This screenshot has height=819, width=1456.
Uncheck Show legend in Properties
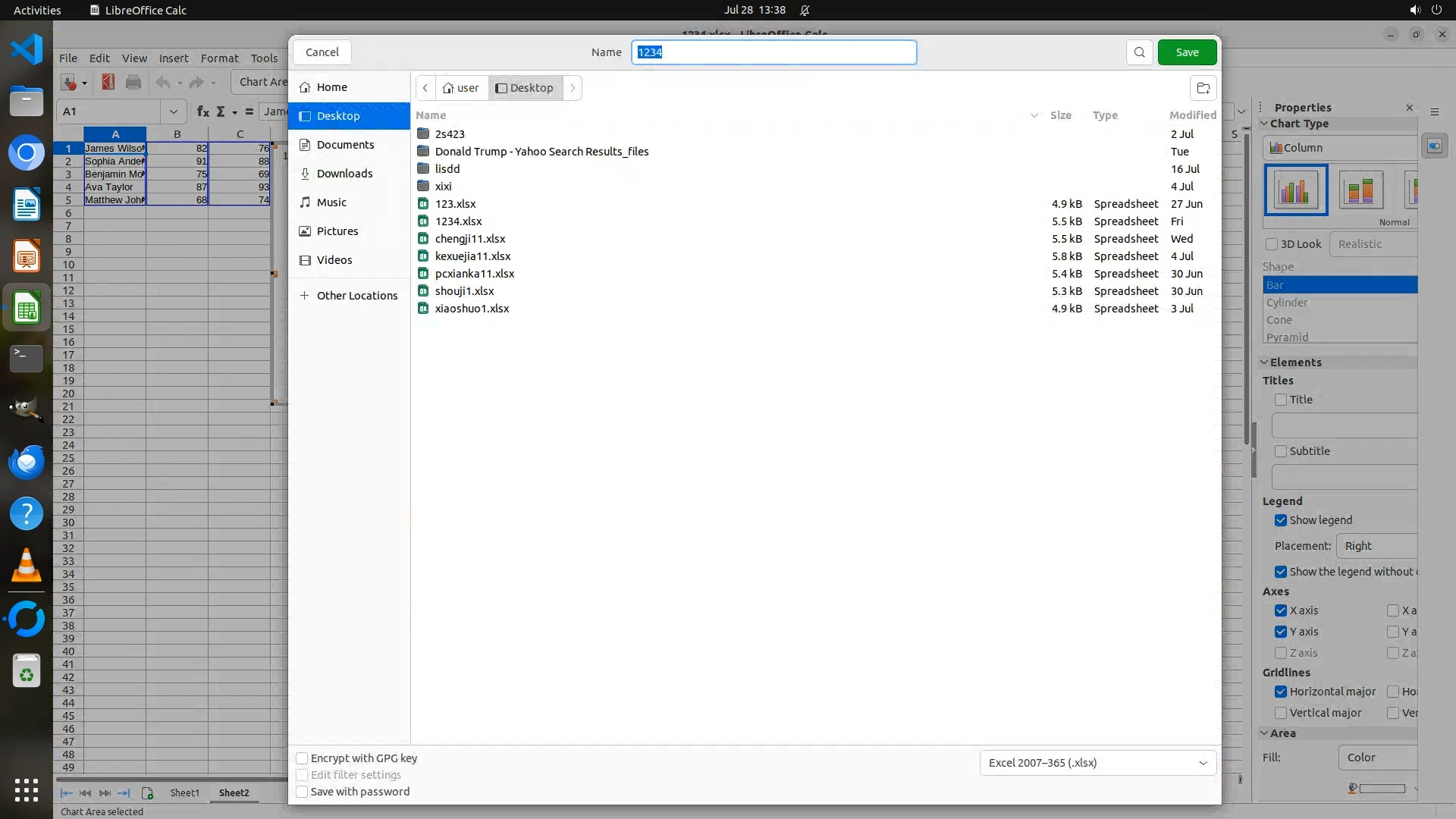[1281, 520]
